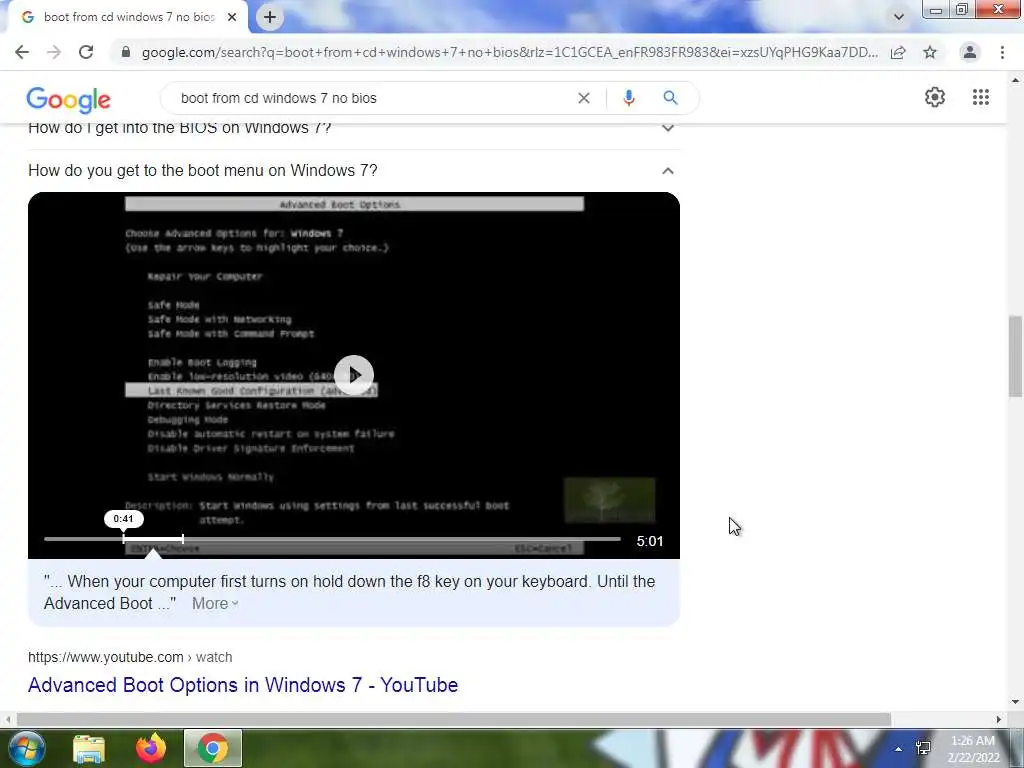This screenshot has width=1024, height=768.
Task: Click the Chrome taskbar icon
Action: [x=213, y=748]
